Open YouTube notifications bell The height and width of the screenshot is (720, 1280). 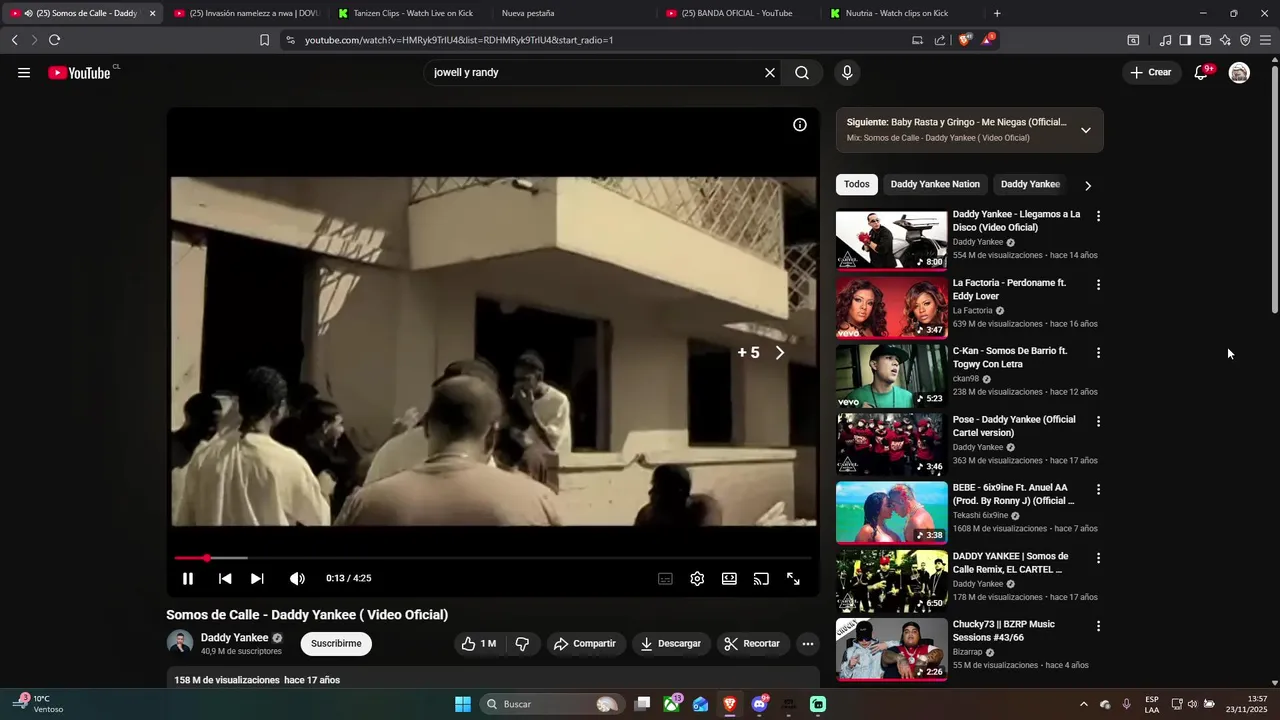click(x=1201, y=72)
